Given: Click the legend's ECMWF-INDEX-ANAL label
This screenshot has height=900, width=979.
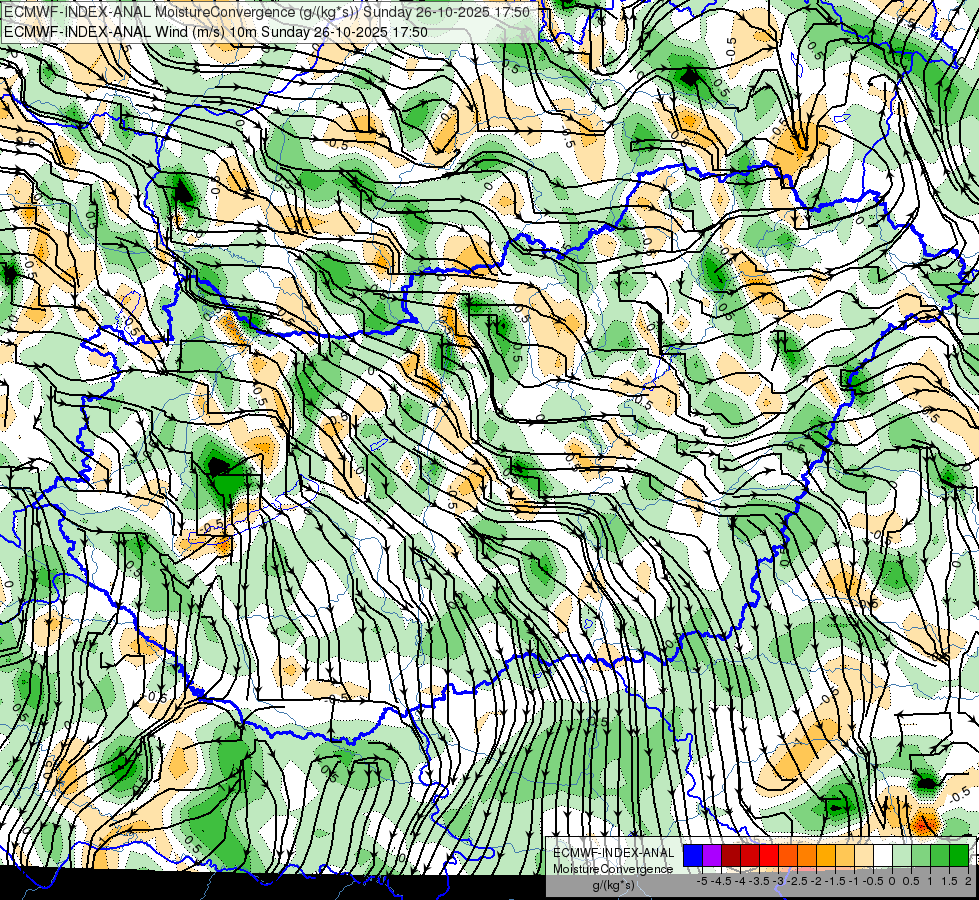Looking at the screenshot, I should (x=614, y=853).
